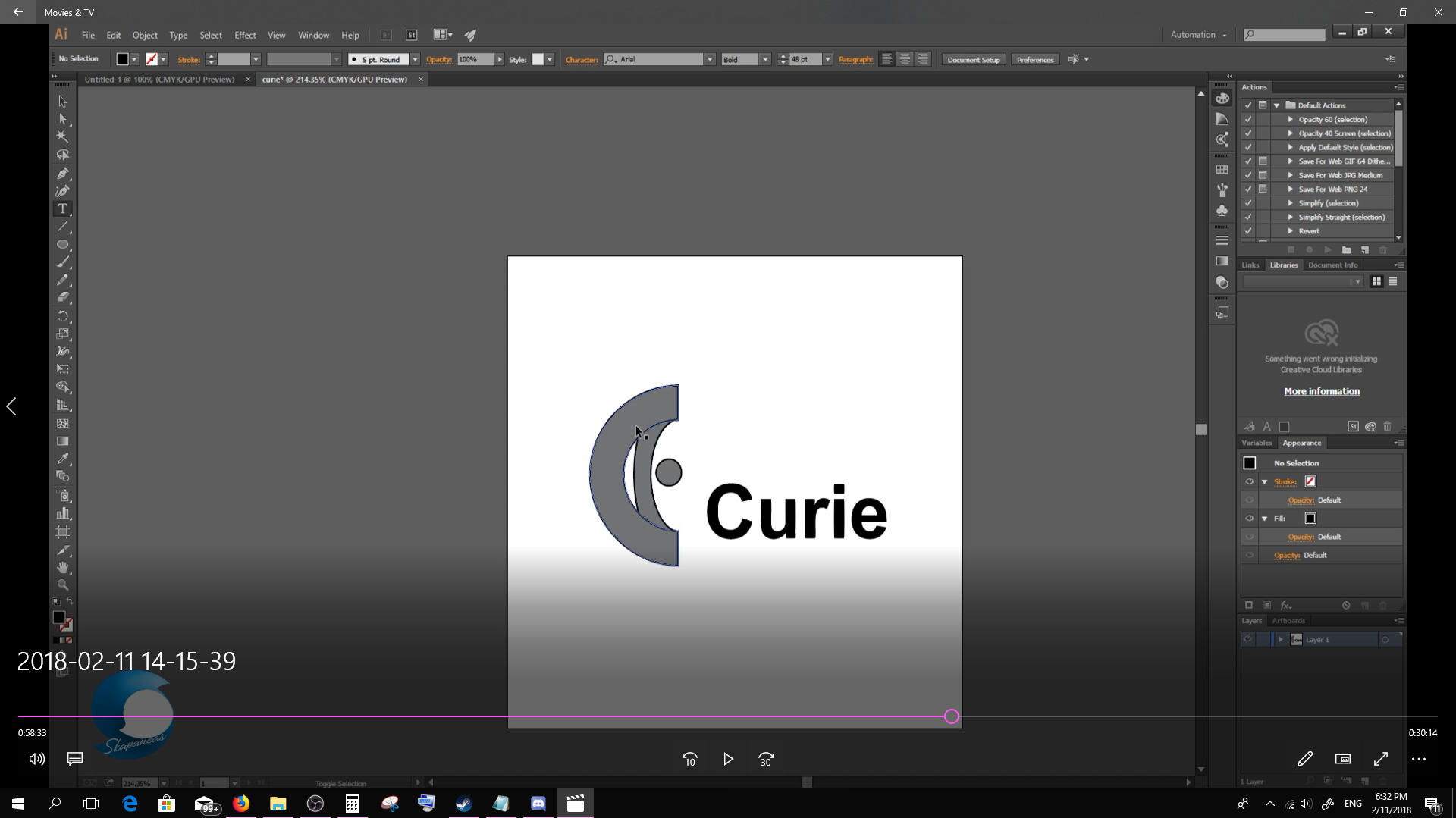The height and width of the screenshot is (818, 1456).
Task: Open the 5 pt Round brush dropdown
Action: (416, 59)
